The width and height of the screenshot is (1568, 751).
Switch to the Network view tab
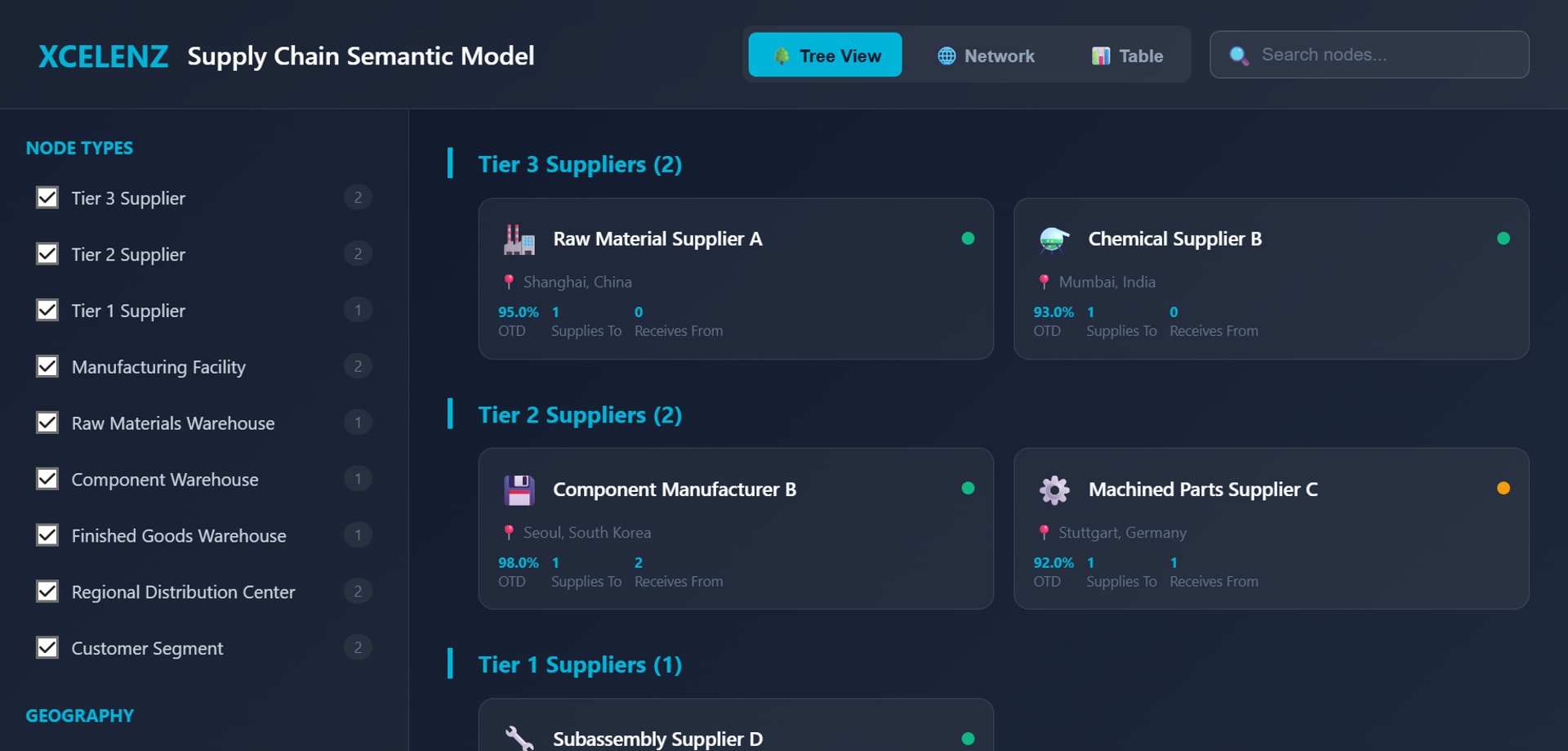(x=986, y=56)
